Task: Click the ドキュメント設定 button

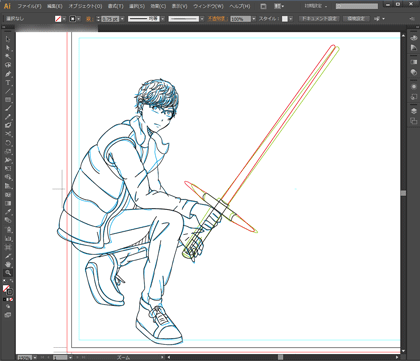Action: pos(319,19)
